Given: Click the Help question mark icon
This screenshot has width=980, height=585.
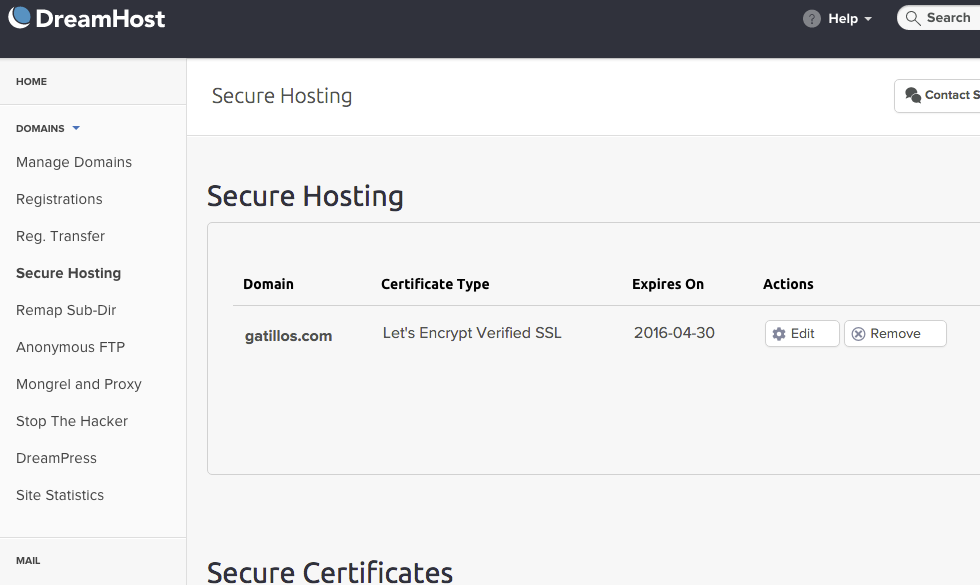Looking at the screenshot, I should tap(812, 19).
